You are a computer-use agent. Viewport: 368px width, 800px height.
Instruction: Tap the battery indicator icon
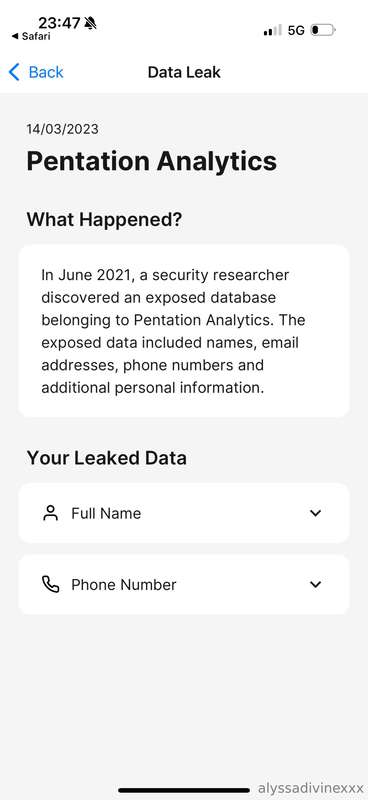tap(323, 30)
